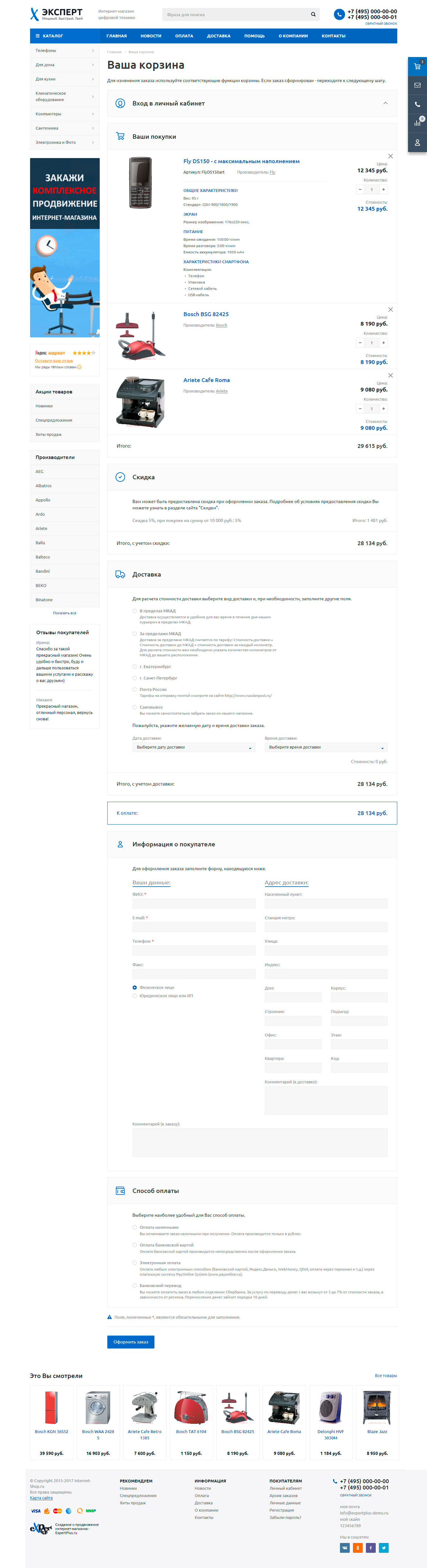This screenshot has height=1568, width=427.
Task: Select delivery to г. Санкт-Петербург
Action: click(135, 678)
